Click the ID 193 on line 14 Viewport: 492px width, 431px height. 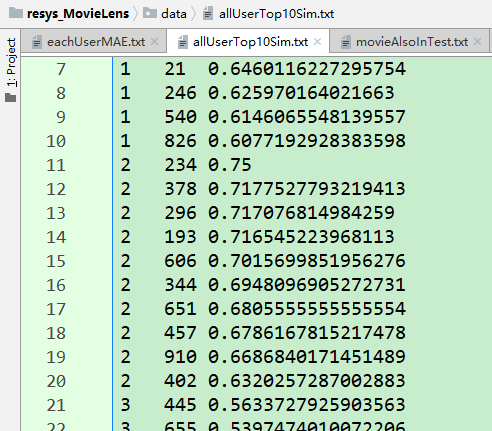(180, 237)
